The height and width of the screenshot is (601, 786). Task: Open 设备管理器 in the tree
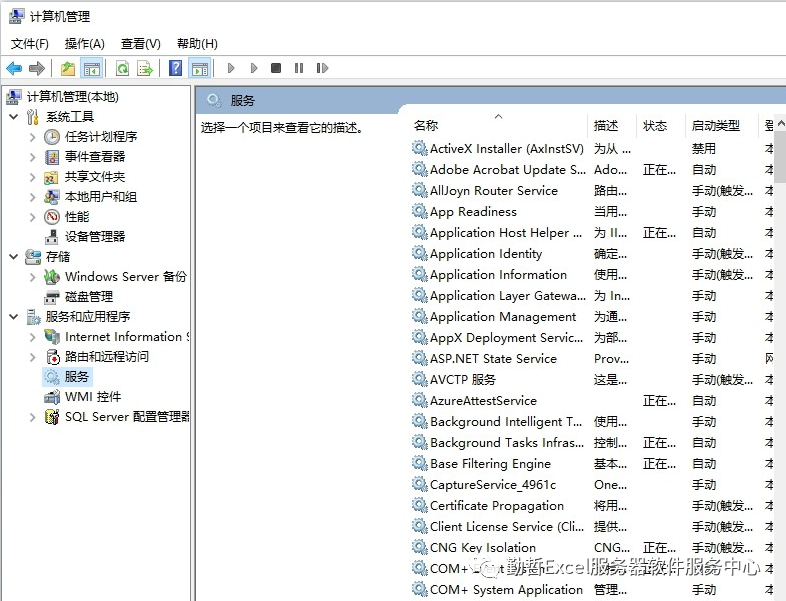point(95,237)
